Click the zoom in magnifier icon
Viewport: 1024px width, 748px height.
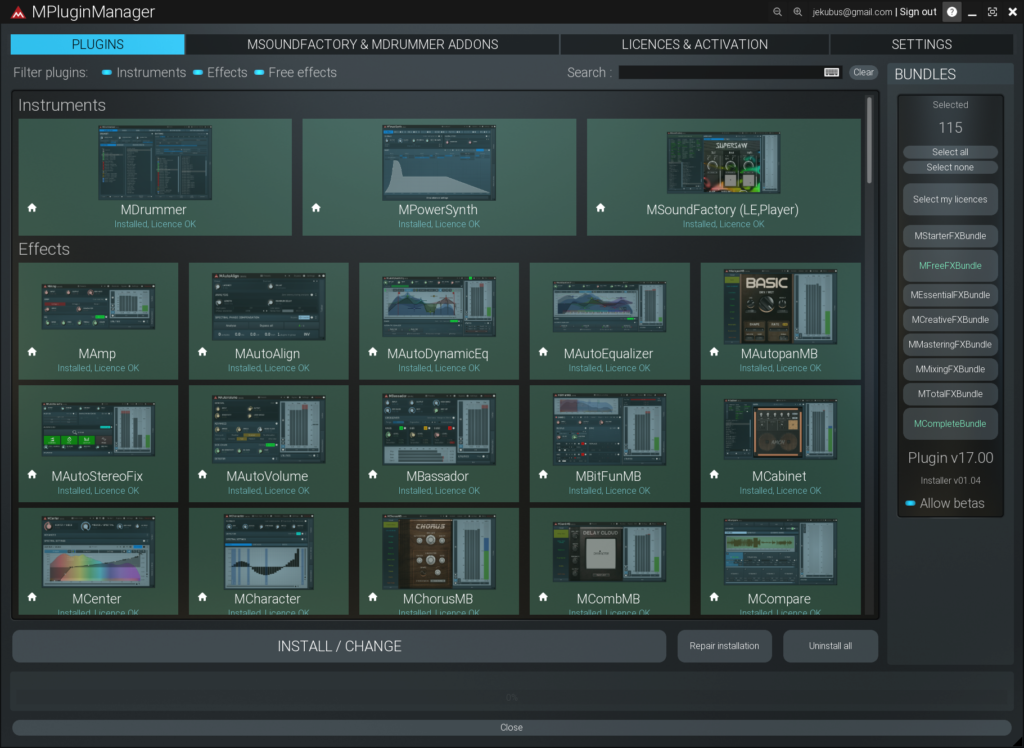pos(797,12)
